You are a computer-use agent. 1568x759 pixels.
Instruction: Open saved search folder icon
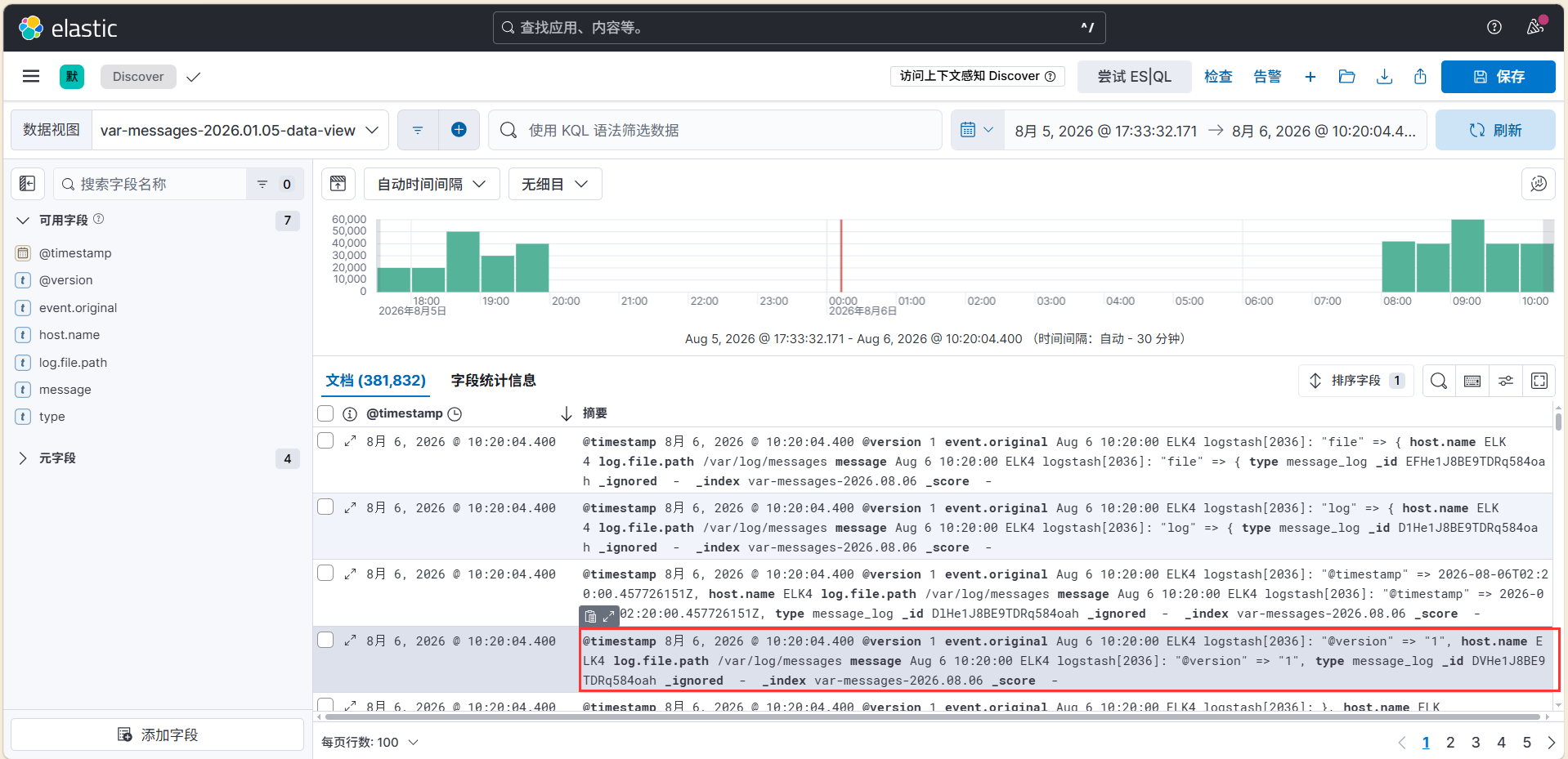[1347, 76]
